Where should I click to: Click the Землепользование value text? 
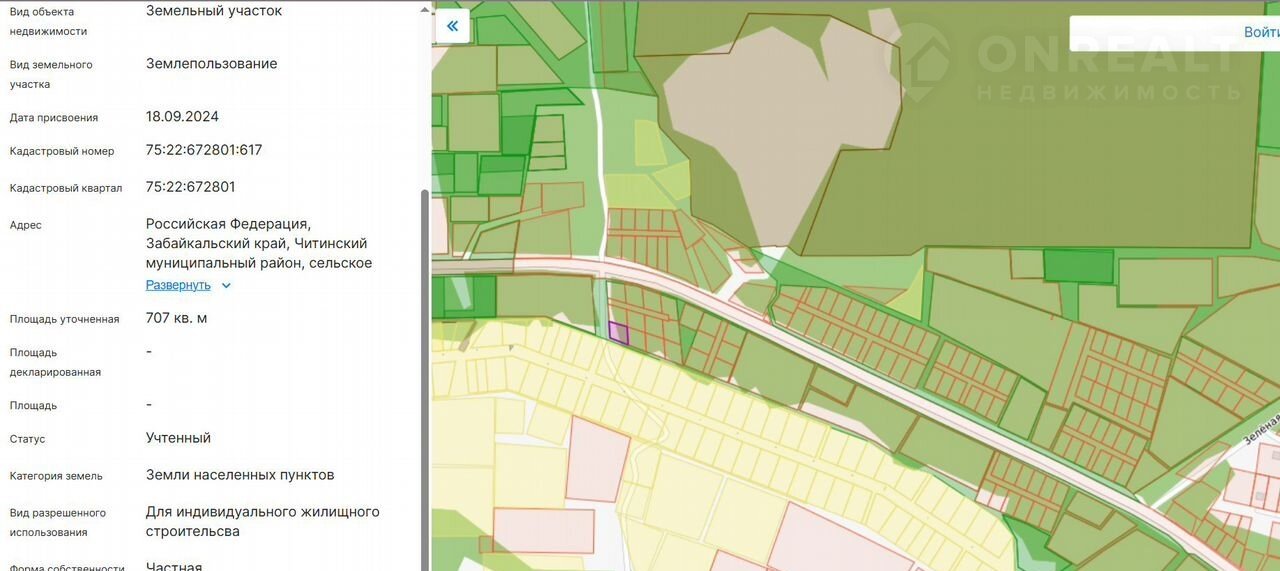coord(212,64)
